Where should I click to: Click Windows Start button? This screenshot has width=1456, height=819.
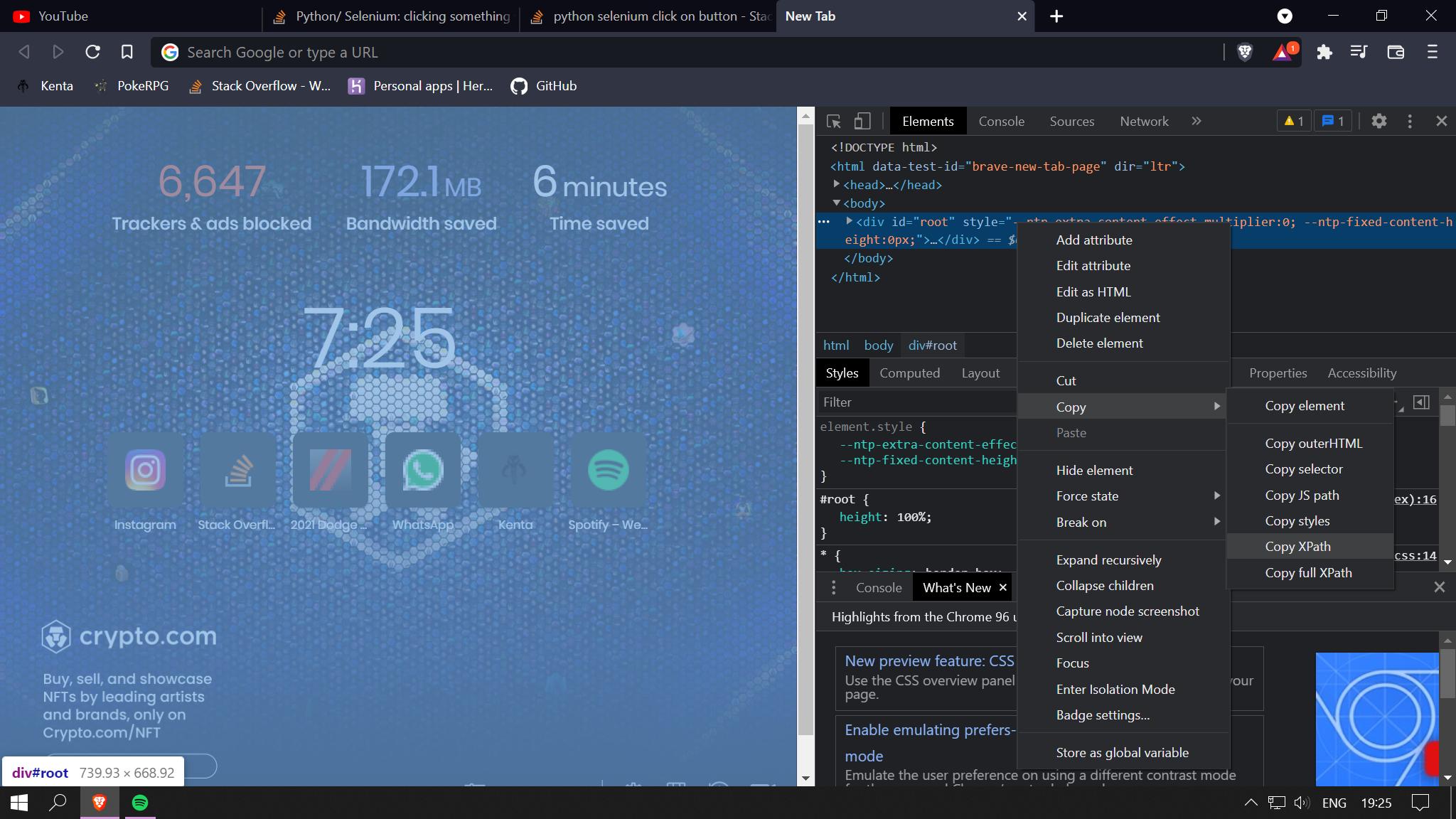coord(19,803)
